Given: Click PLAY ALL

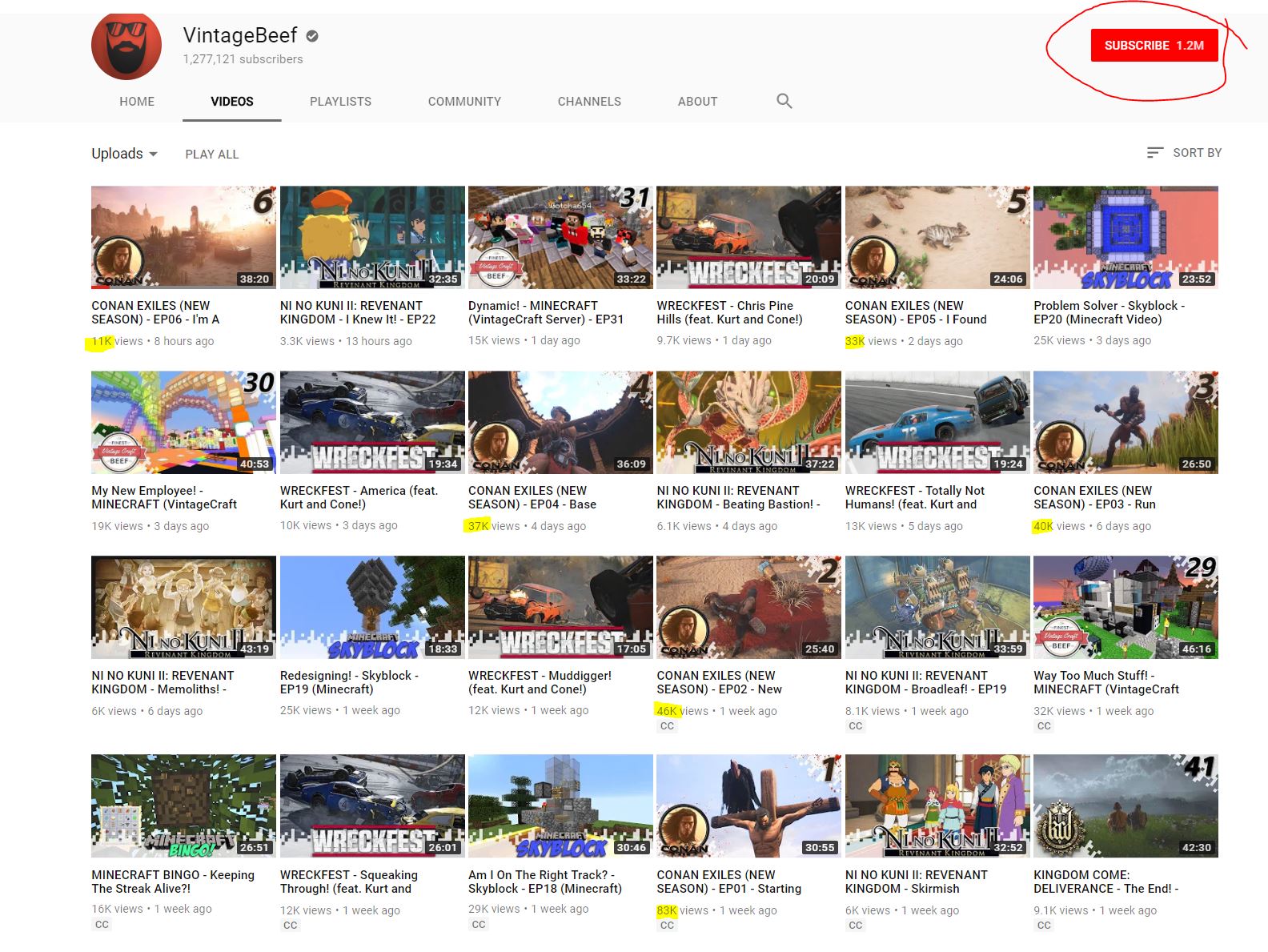Looking at the screenshot, I should pos(212,155).
